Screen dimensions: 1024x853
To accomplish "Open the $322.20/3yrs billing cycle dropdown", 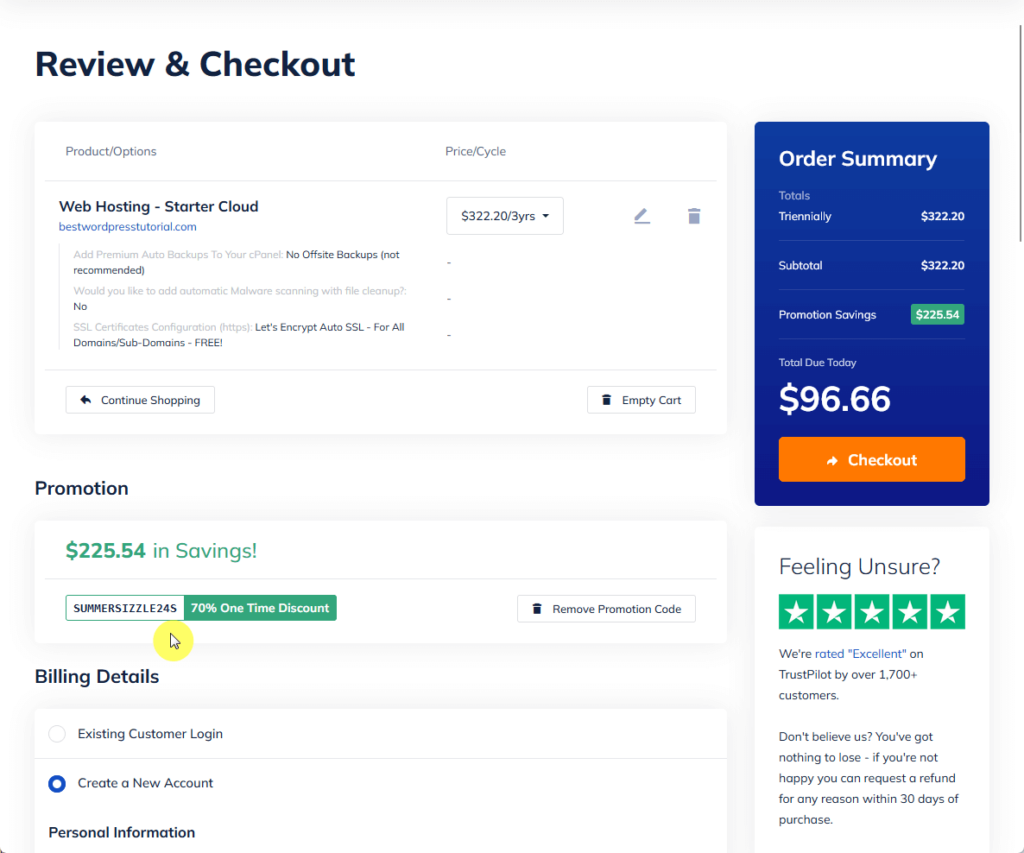I will pyautogui.click(x=505, y=216).
